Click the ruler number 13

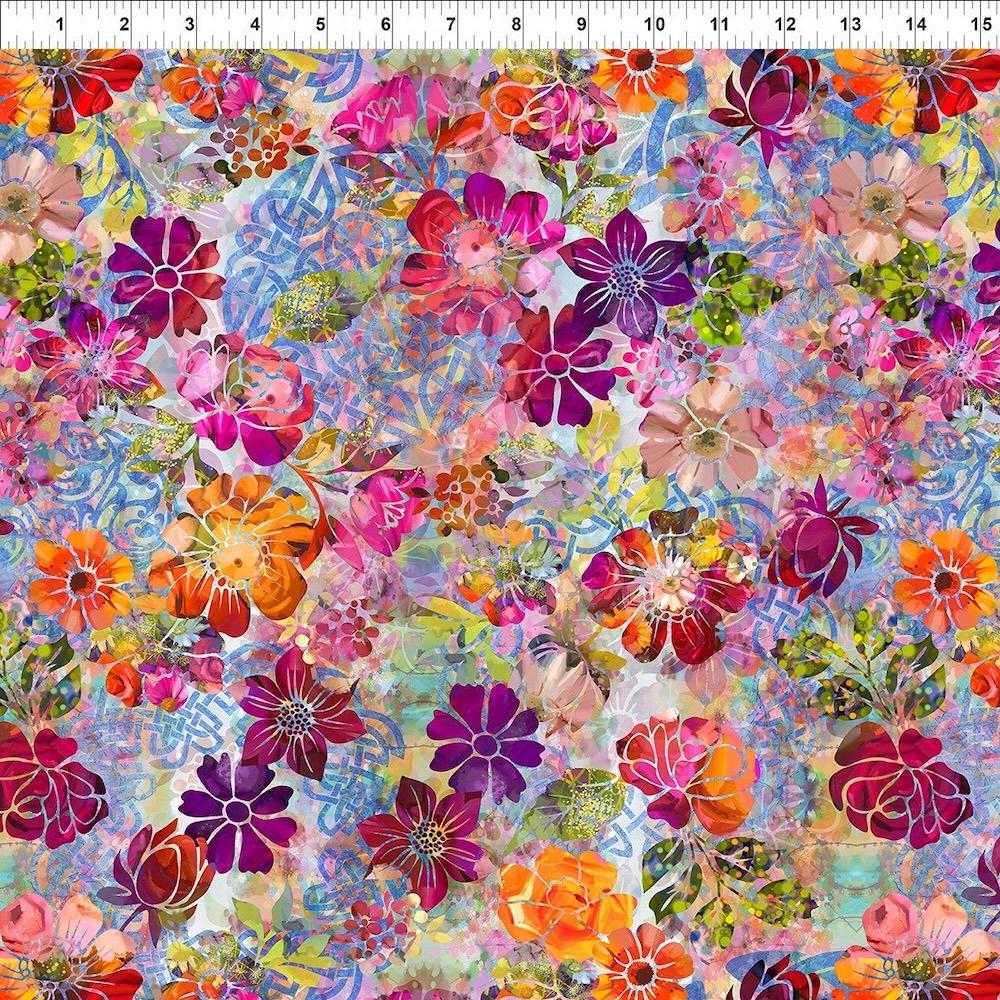click(x=851, y=24)
